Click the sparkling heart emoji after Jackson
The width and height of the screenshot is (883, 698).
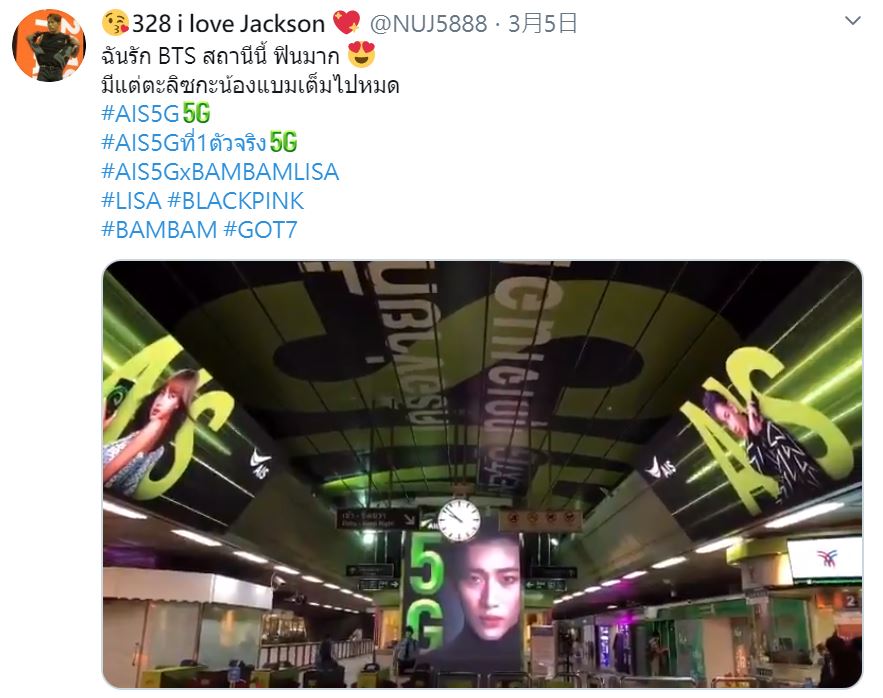(x=346, y=24)
